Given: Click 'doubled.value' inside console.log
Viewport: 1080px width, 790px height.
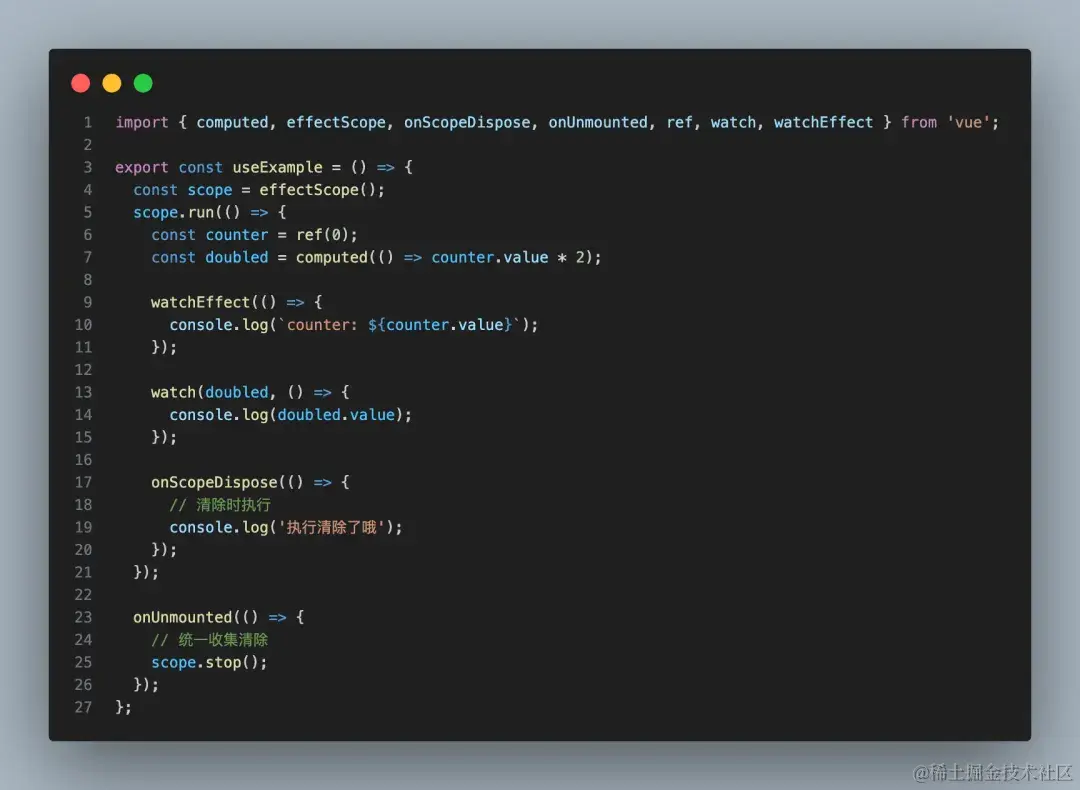Looking at the screenshot, I should [336, 415].
